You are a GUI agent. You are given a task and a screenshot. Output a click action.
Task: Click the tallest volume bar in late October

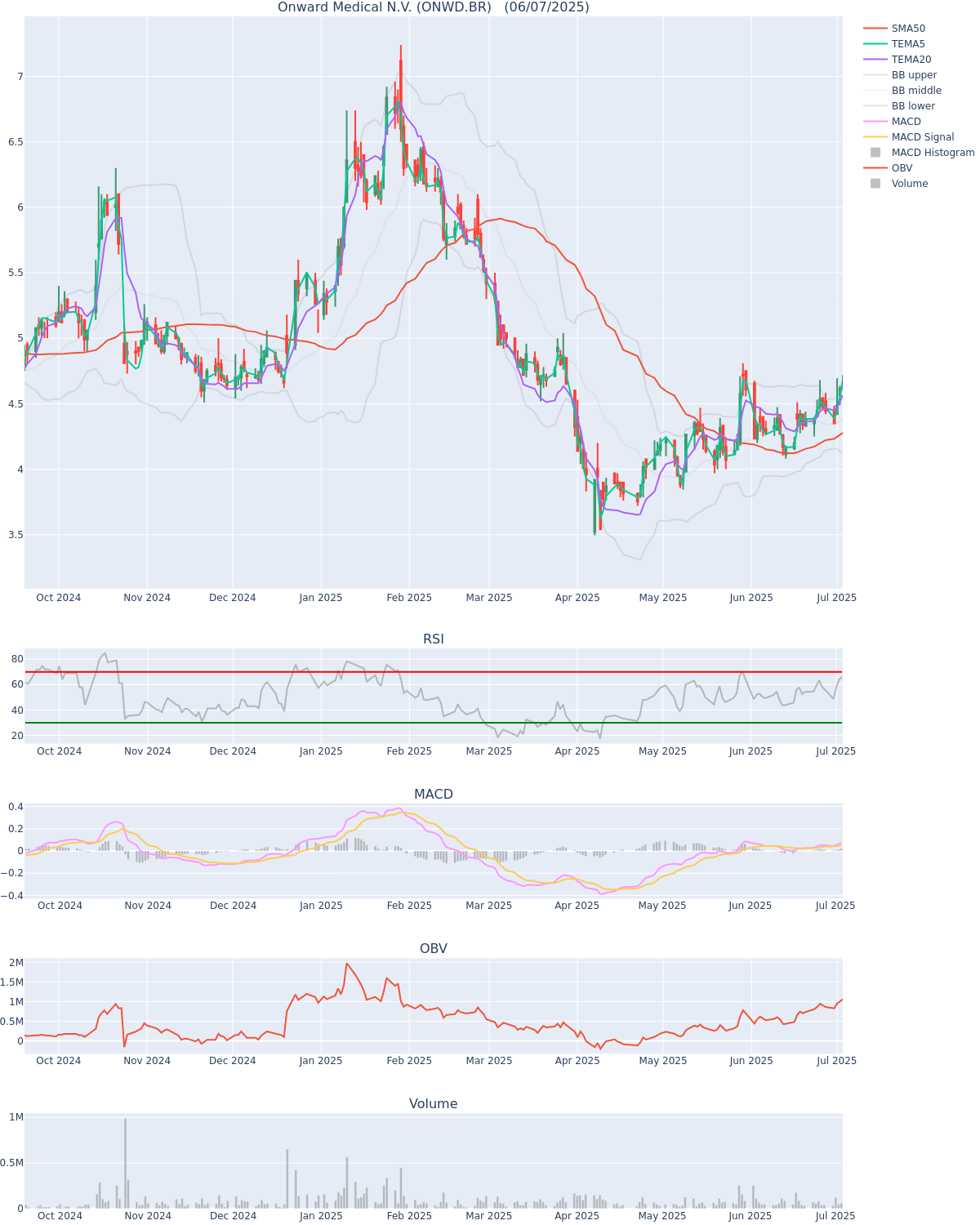coord(125,1163)
